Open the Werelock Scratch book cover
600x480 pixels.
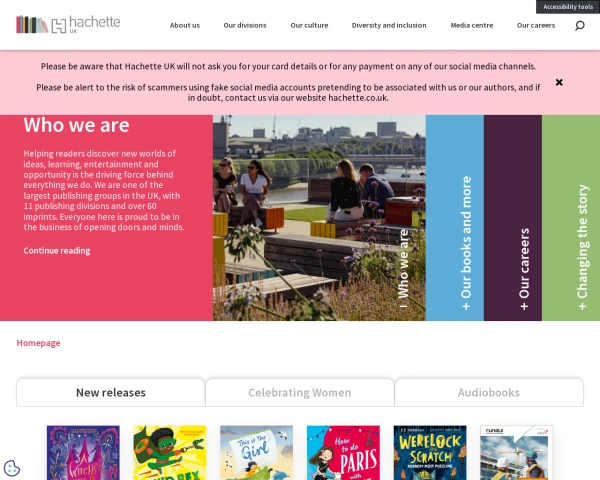[x=430, y=452]
